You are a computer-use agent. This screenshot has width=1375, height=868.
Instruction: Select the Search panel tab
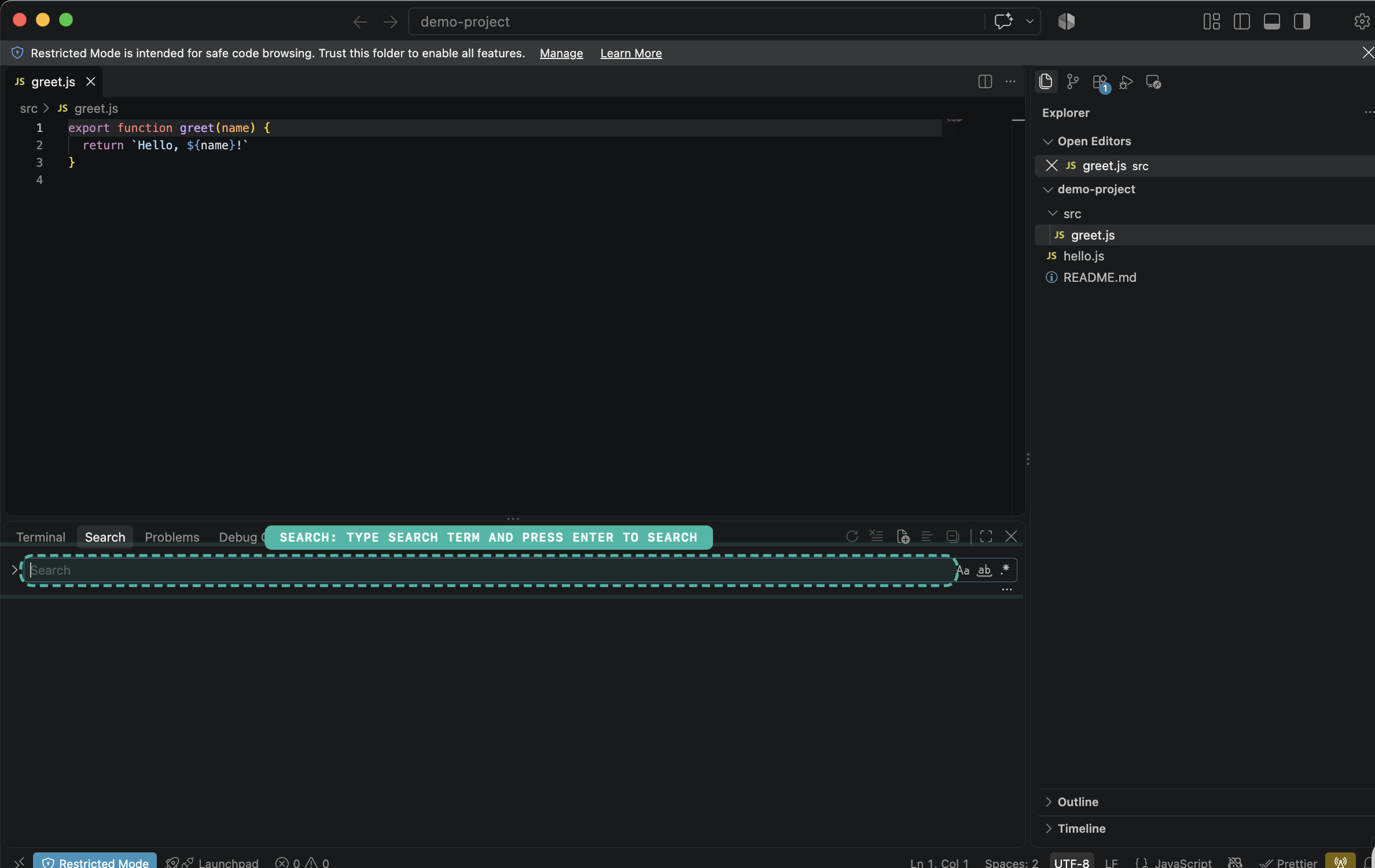click(x=105, y=537)
